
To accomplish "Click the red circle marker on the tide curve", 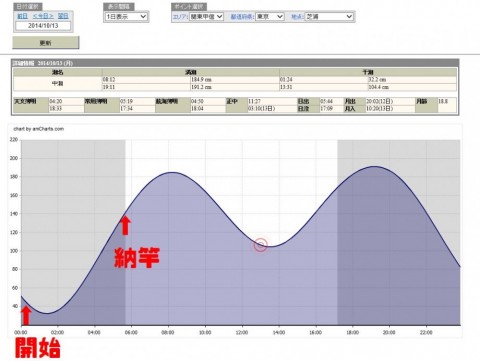I will coord(261,245).
